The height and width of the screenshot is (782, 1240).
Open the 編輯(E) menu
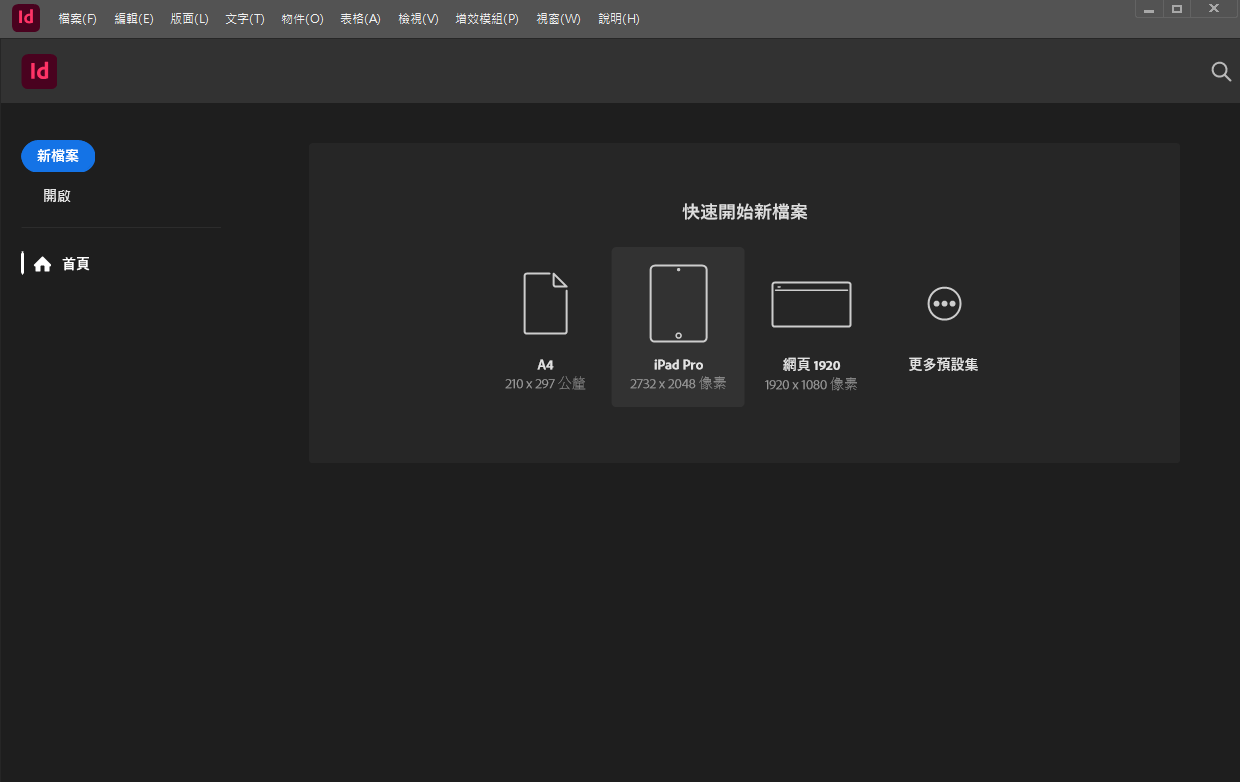(x=134, y=19)
